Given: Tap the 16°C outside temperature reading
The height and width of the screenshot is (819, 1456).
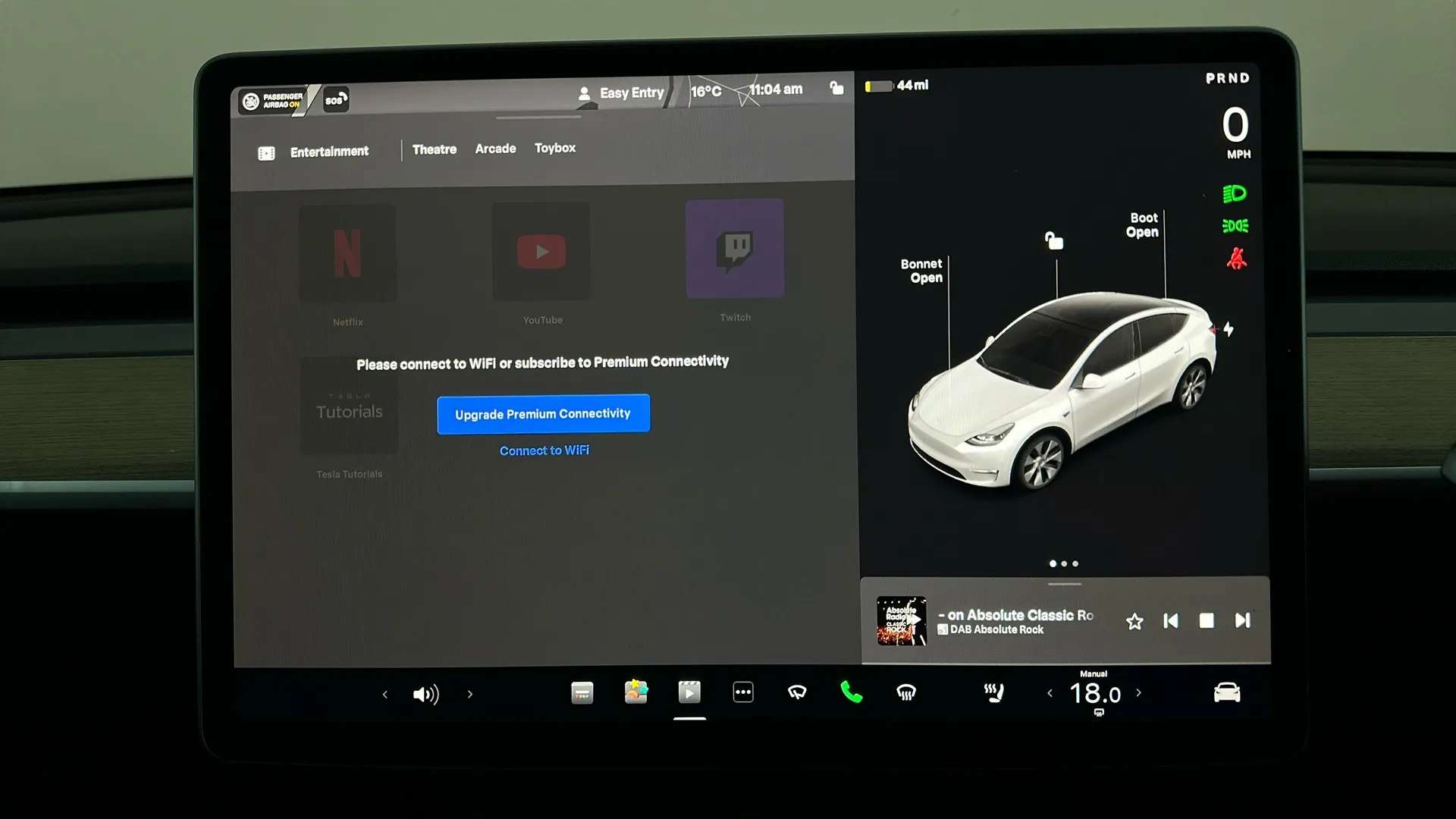Looking at the screenshot, I should pos(705,91).
